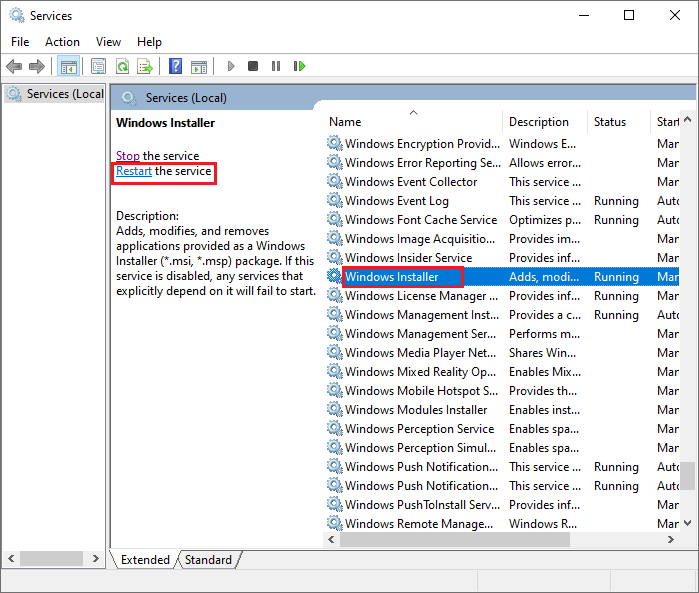Select Windows PushToInstall Service row
This screenshot has height=593, width=699.
point(502,504)
